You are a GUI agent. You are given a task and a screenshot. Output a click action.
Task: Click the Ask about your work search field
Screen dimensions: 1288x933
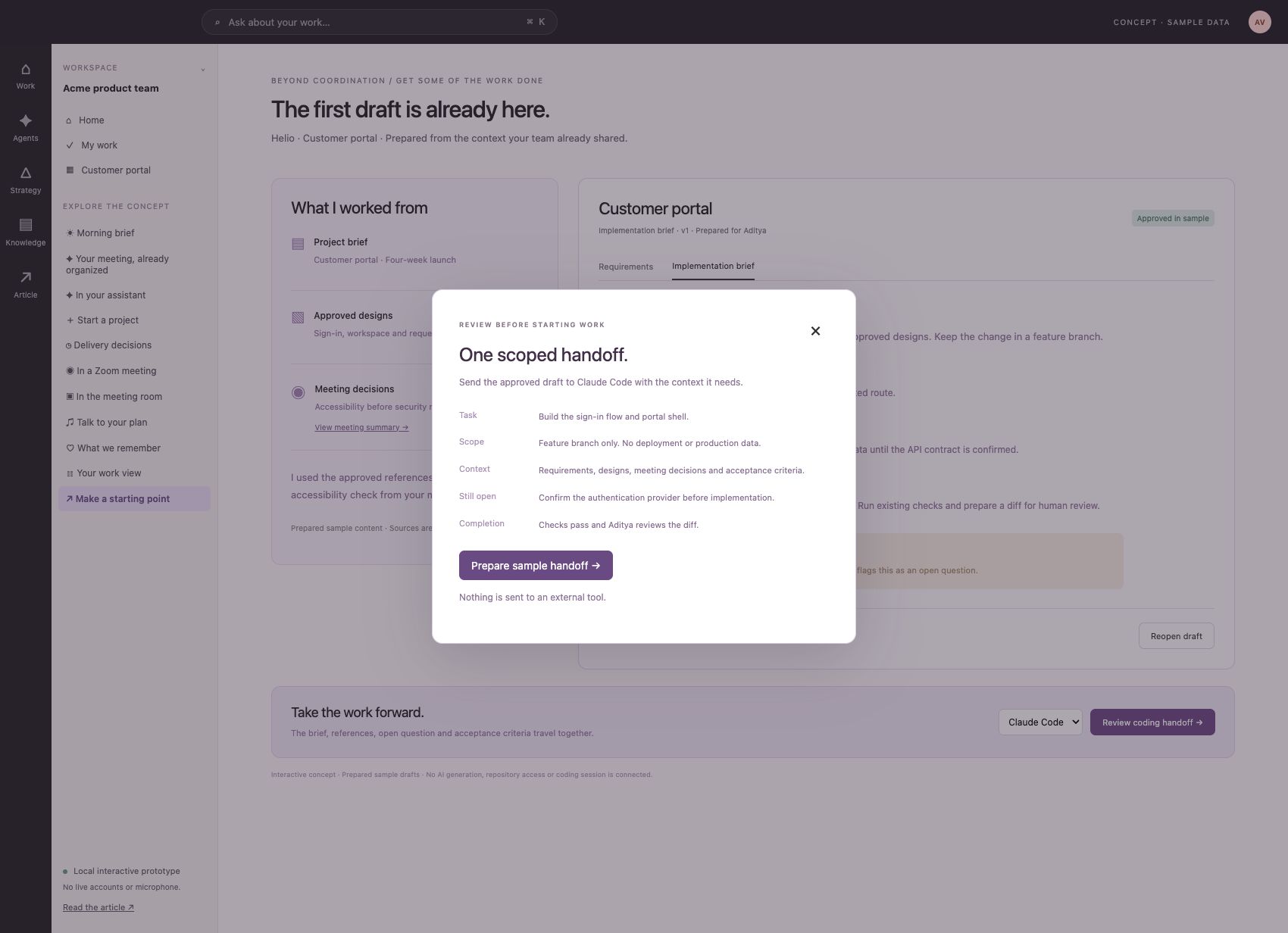pos(379,22)
